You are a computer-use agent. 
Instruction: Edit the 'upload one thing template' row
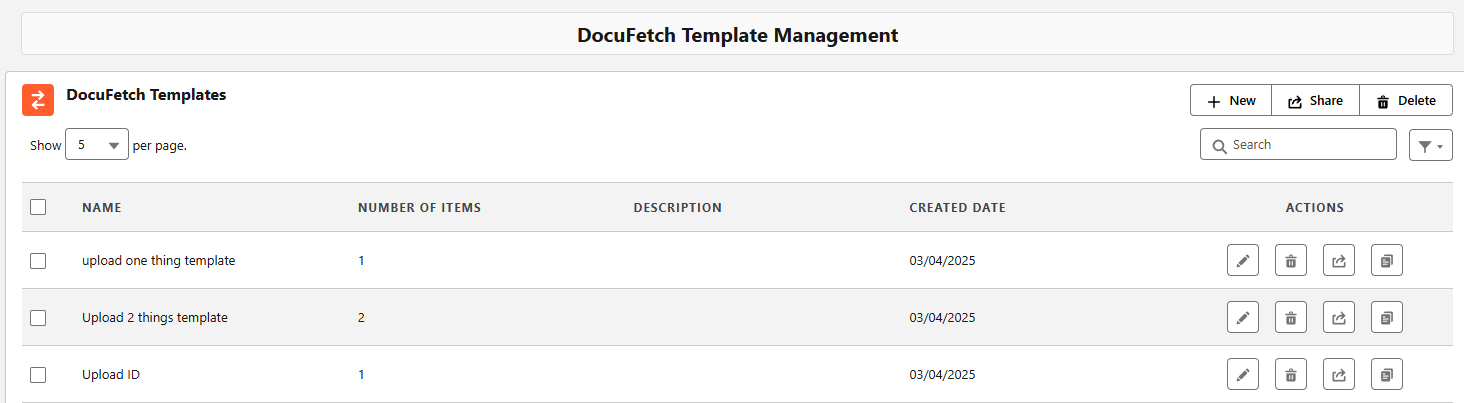[1243, 261]
